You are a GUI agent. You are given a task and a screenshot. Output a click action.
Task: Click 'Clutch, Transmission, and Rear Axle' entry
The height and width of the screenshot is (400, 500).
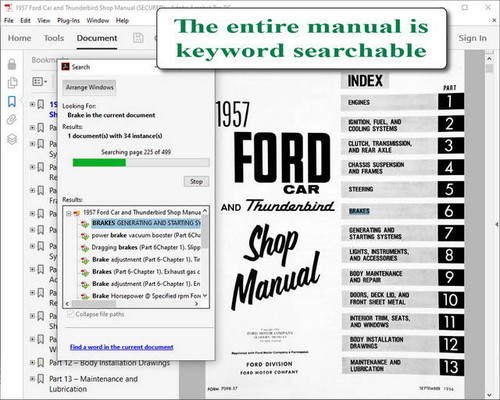click(402, 146)
